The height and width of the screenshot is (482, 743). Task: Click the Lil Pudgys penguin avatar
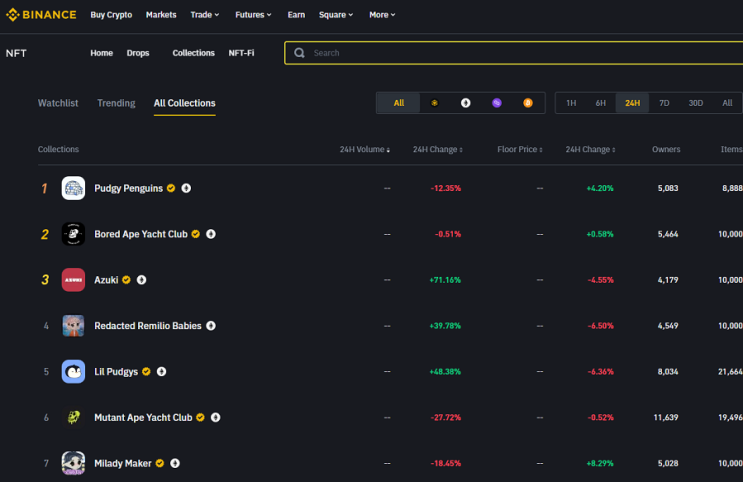[73, 372]
